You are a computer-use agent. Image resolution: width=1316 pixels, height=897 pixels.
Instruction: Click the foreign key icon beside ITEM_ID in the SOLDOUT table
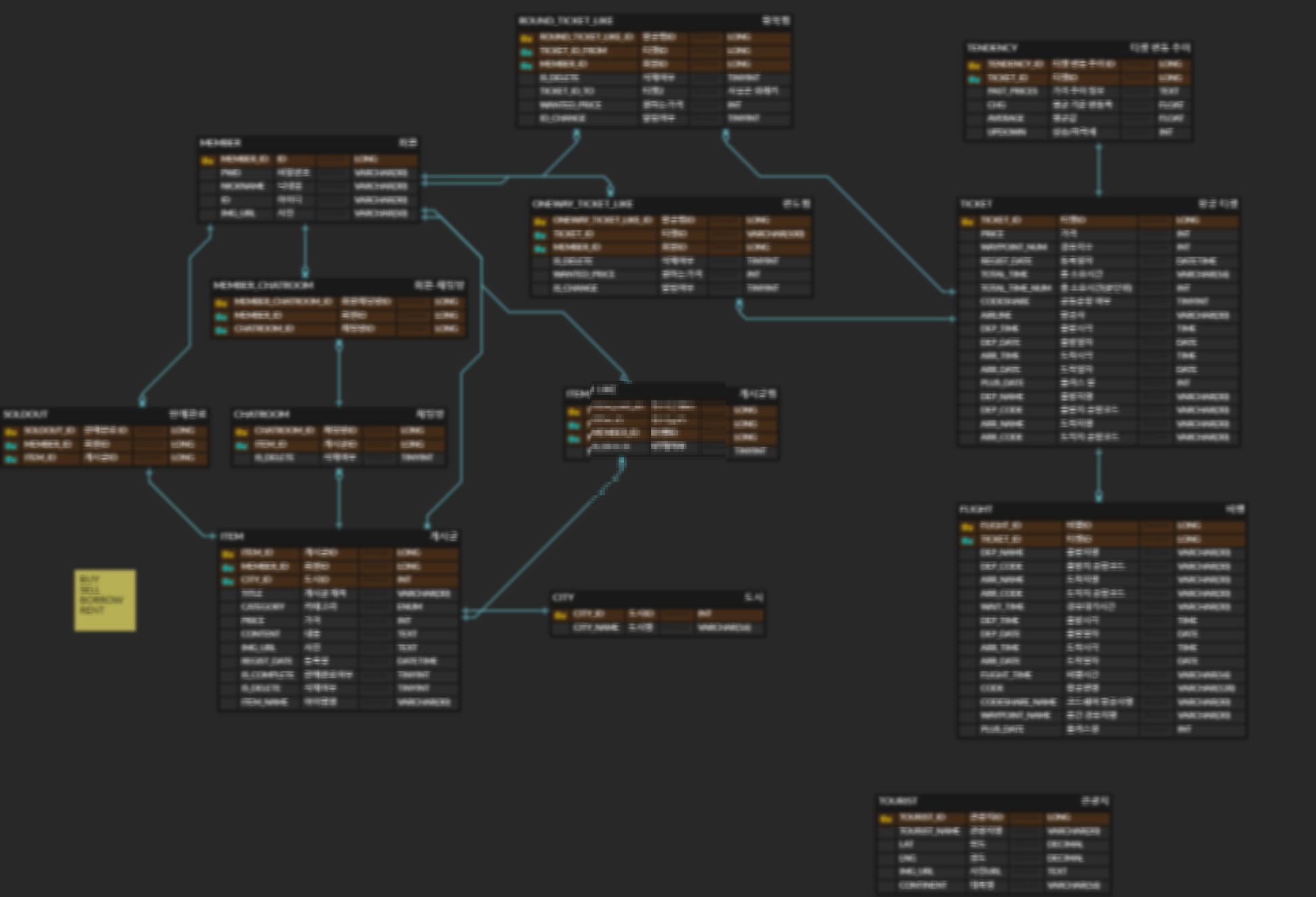pos(11,459)
